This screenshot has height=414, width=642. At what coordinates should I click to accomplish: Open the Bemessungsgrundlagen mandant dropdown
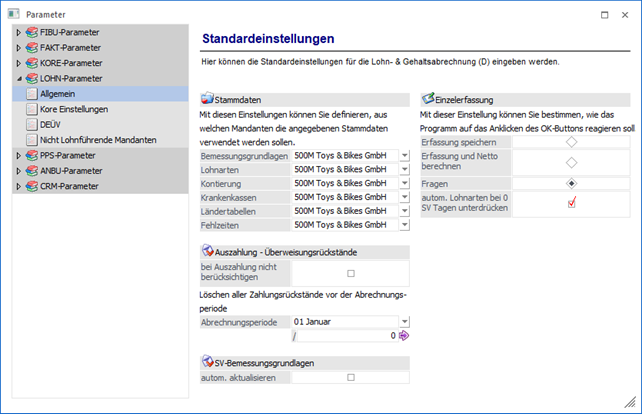404,155
